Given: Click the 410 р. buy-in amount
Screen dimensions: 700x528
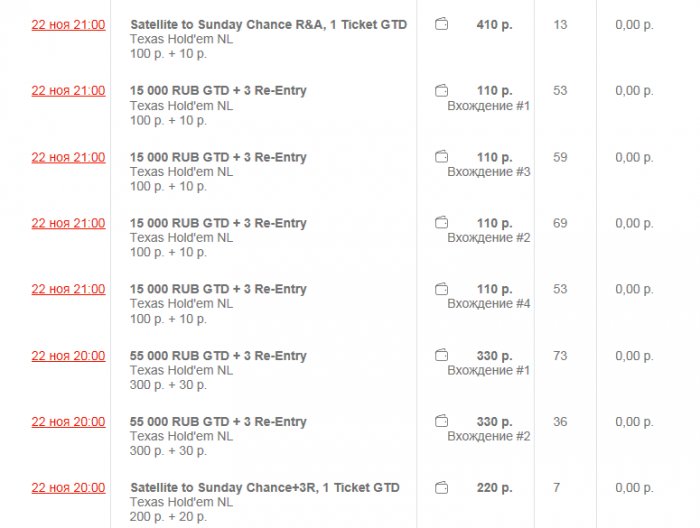Looking at the screenshot, I should pyautogui.click(x=494, y=24).
